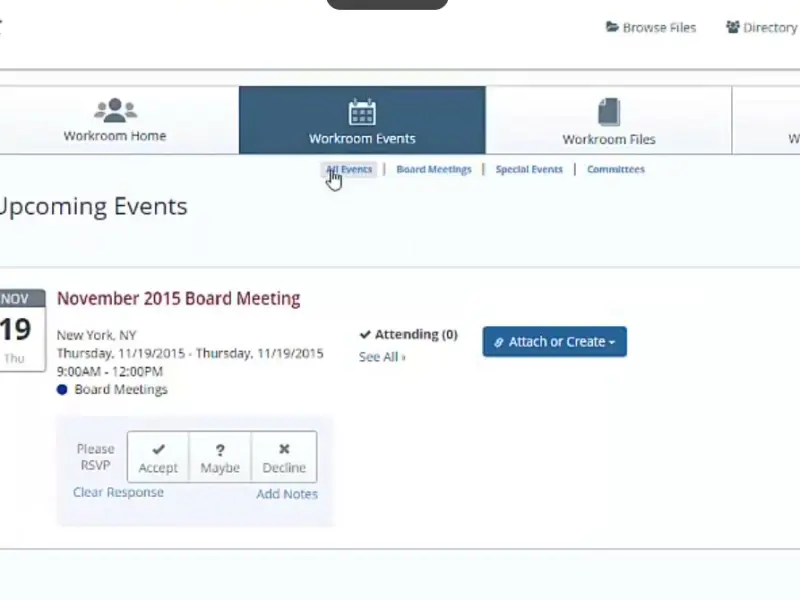Select the All Events filter
Image resolution: width=800 pixels, height=600 pixels.
click(x=349, y=170)
